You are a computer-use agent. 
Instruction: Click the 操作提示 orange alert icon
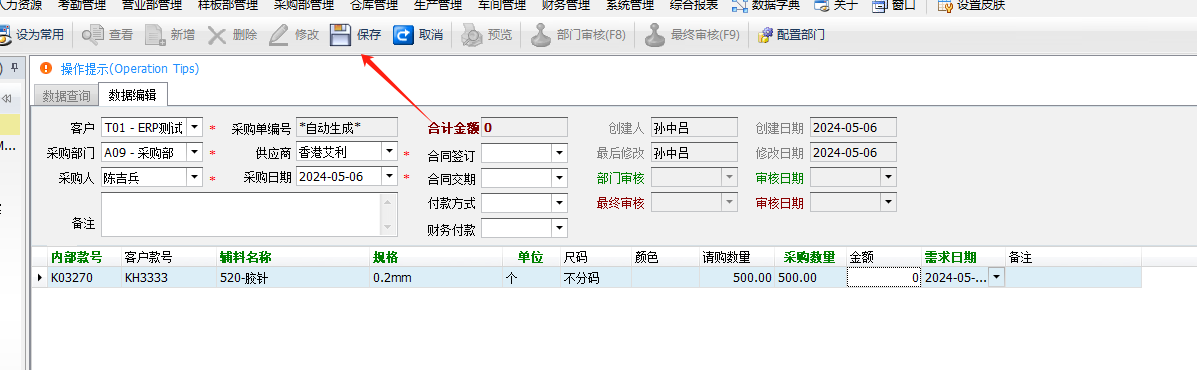46,69
